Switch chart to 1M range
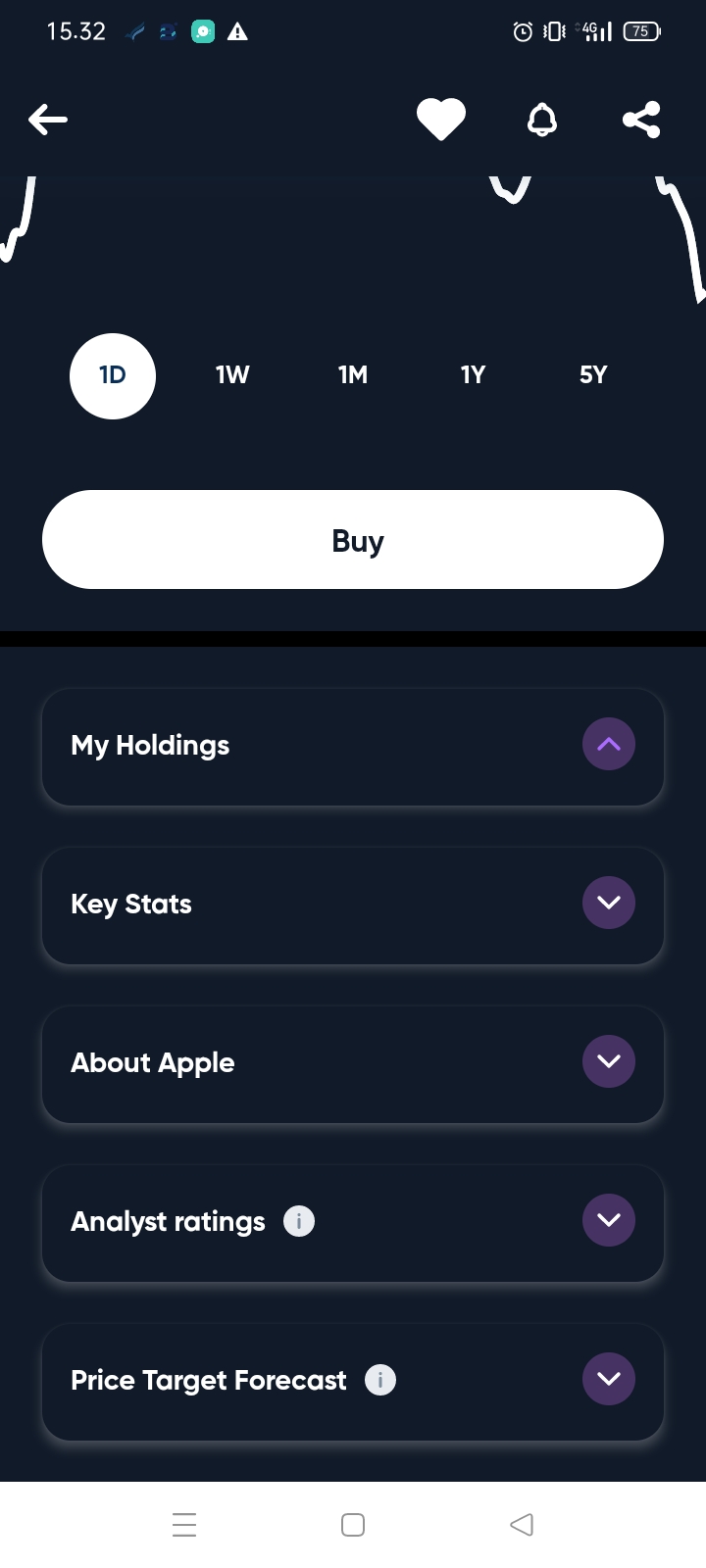Image resolution: width=706 pixels, height=1568 pixels. pyautogui.click(x=353, y=375)
